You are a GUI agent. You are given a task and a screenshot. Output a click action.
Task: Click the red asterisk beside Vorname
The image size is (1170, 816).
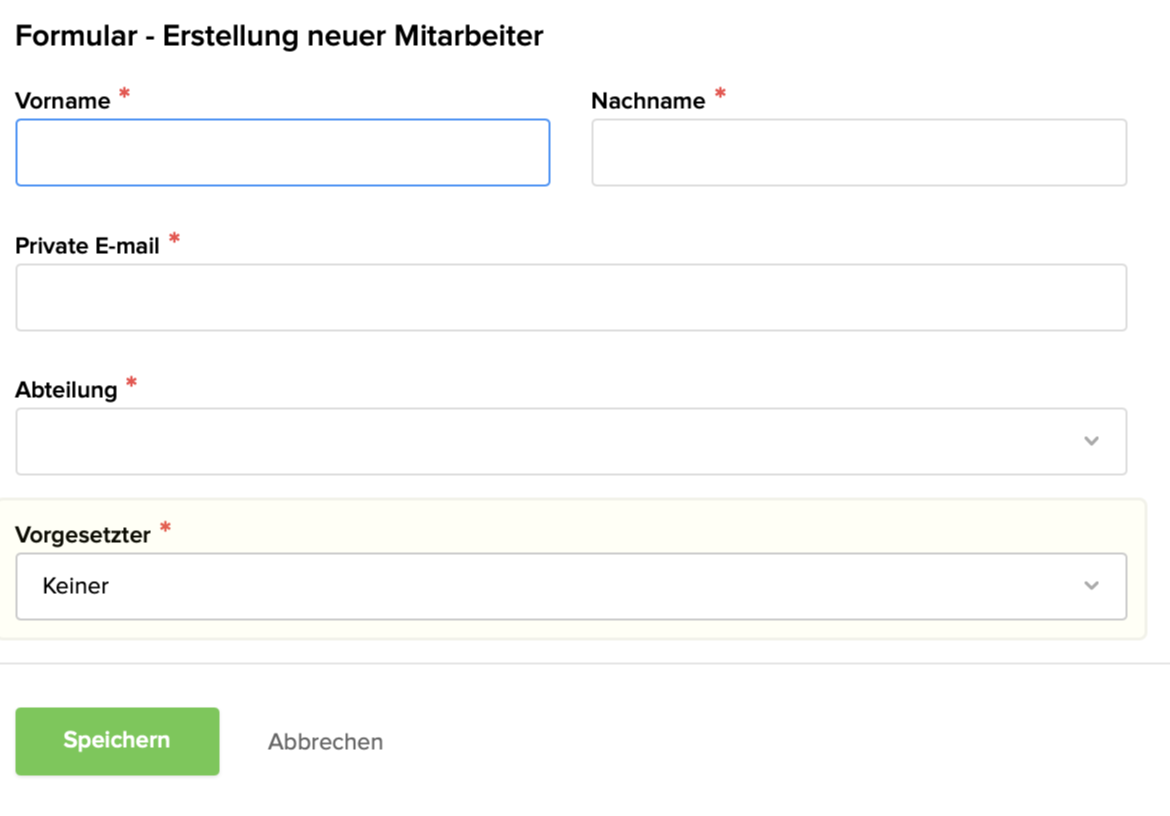(124, 95)
